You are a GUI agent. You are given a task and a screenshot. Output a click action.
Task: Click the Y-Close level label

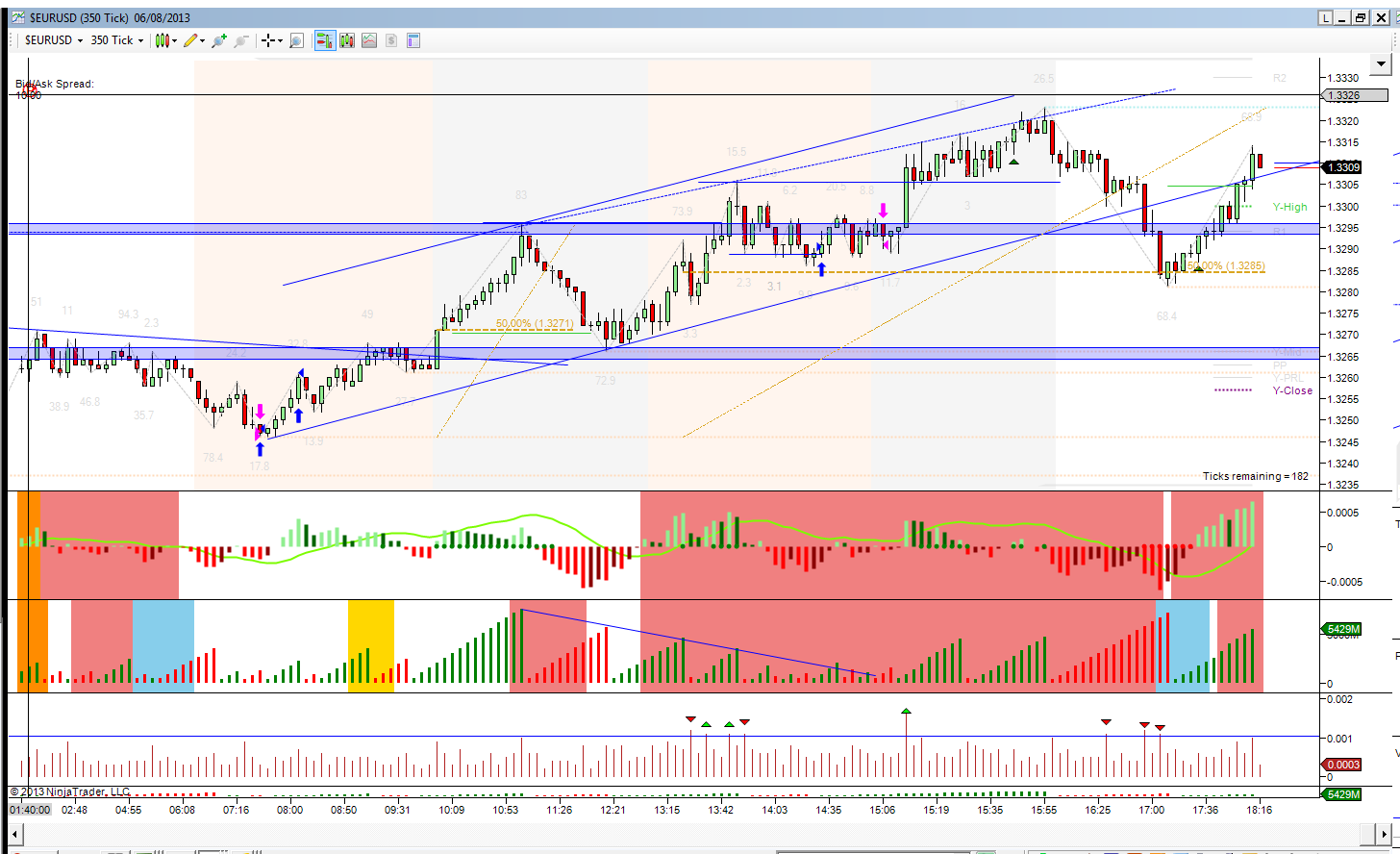click(x=1292, y=390)
